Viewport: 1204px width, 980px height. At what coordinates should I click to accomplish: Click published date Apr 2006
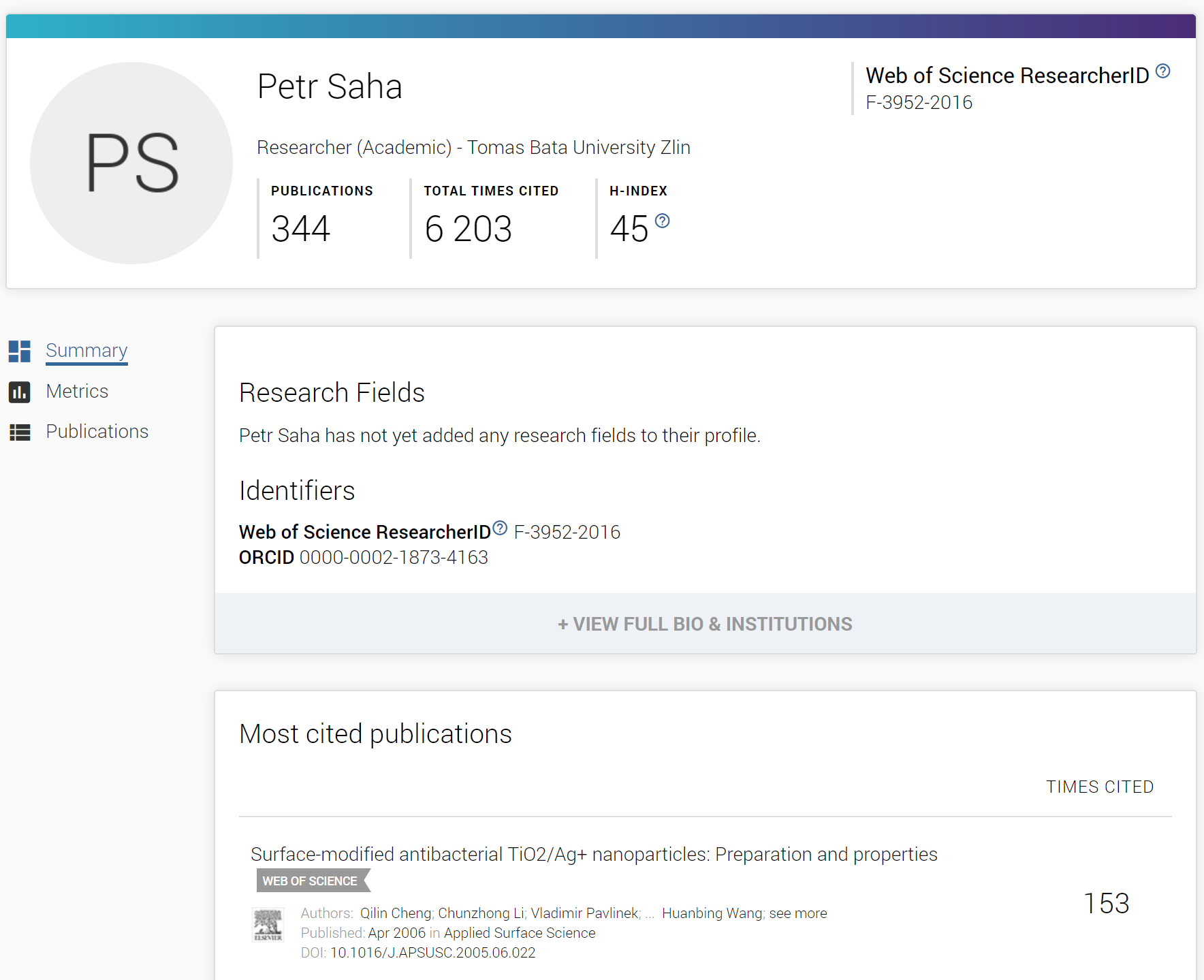coord(396,933)
